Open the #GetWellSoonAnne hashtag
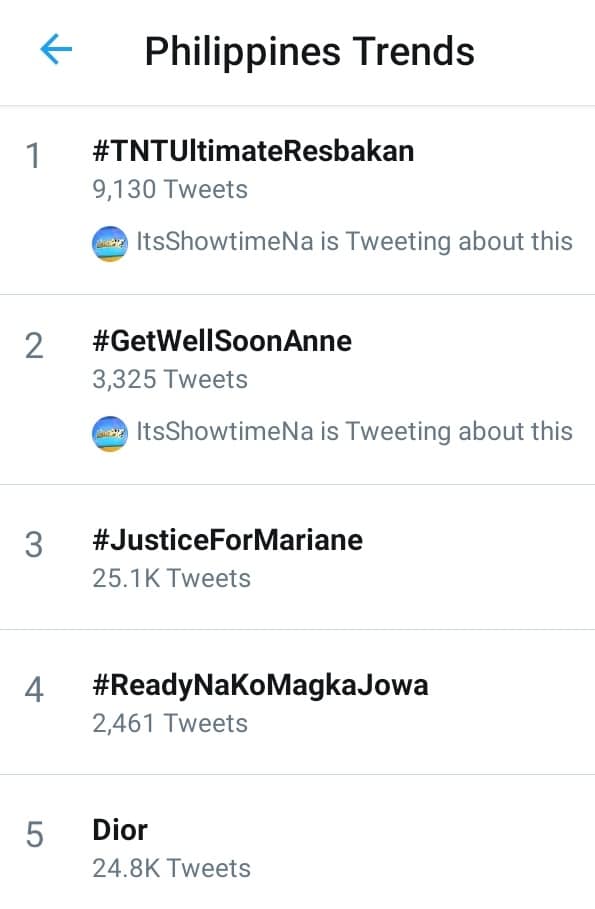 tap(222, 341)
